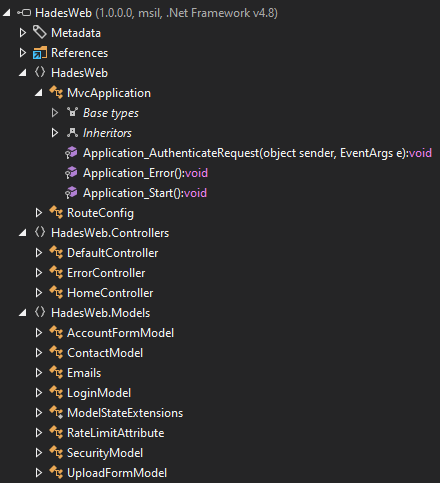Select ErrorController in the tree
Image resolution: width=440 pixels, height=483 pixels.
pos(106,273)
